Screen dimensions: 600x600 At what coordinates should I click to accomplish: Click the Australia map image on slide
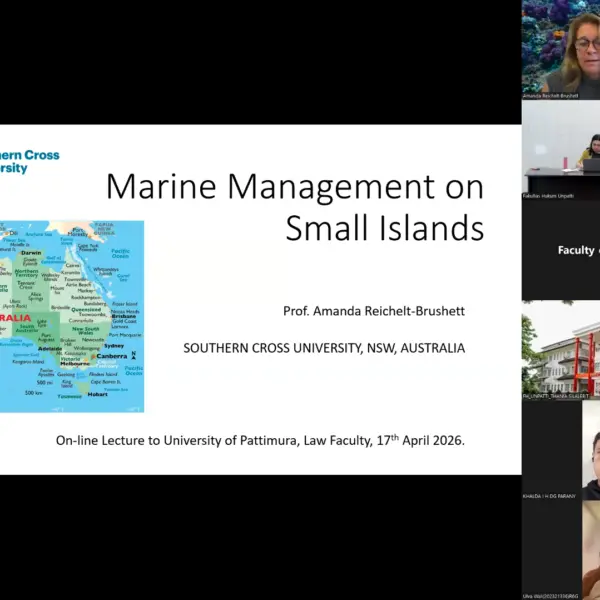(72, 316)
